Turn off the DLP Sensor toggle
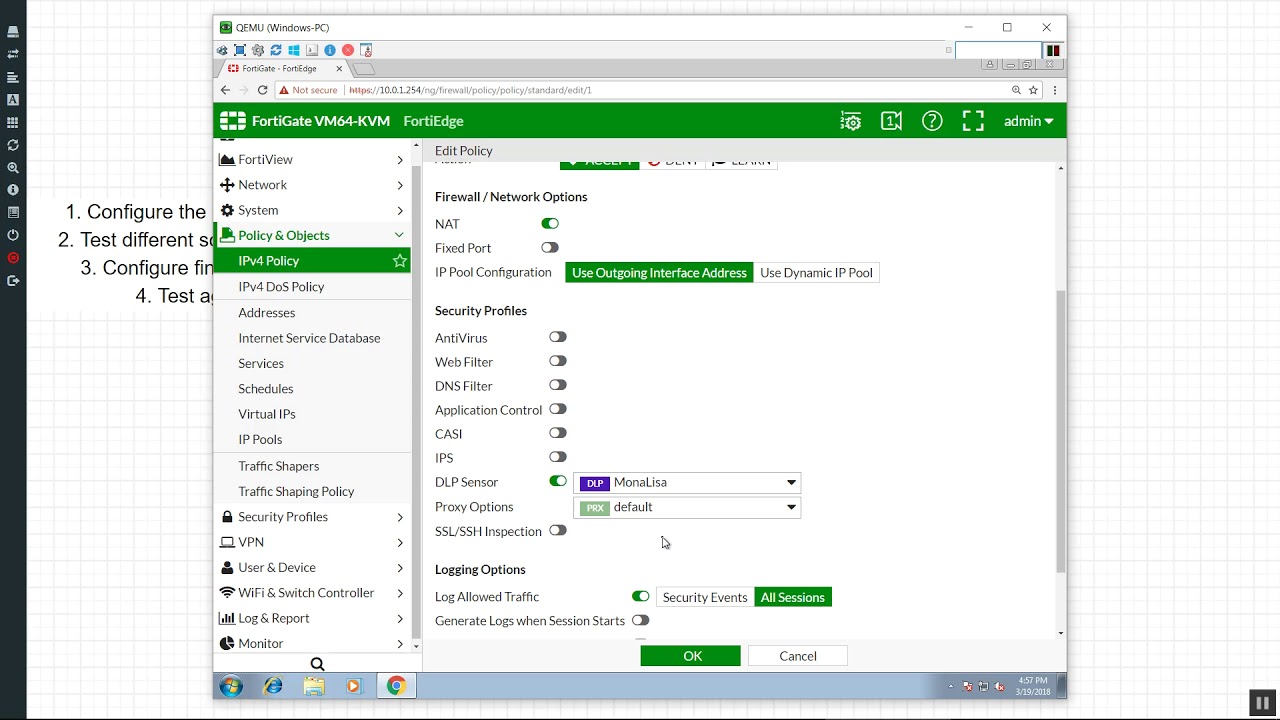 point(558,482)
